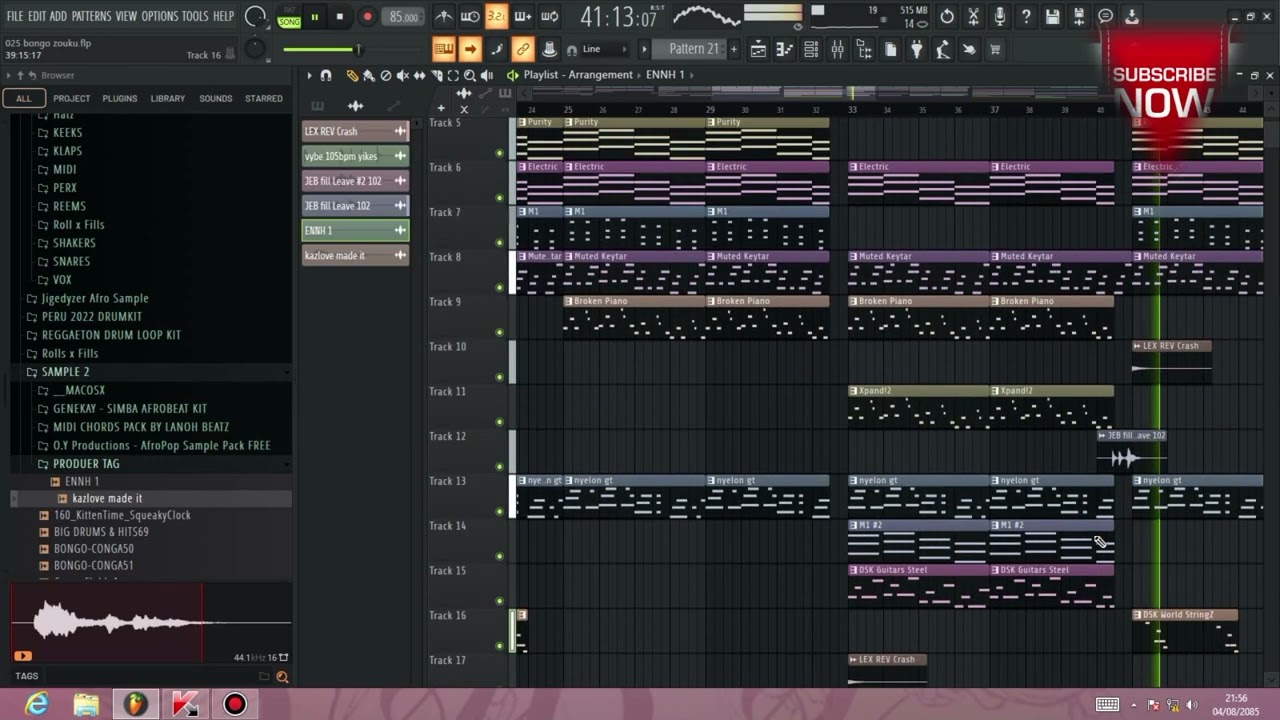Select the Draw pencil tool in playlist
This screenshot has height=720, width=1280.
point(351,75)
